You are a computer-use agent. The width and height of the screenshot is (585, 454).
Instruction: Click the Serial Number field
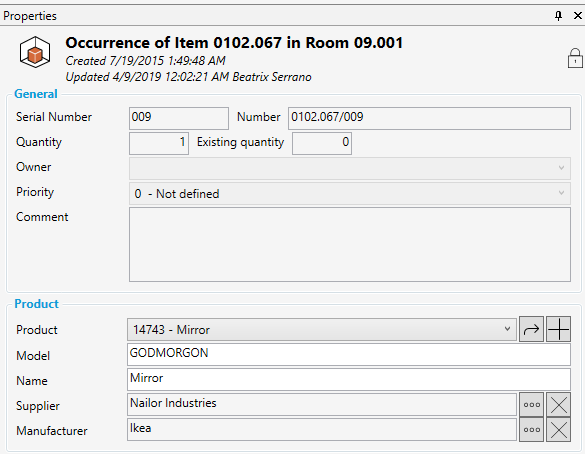click(x=179, y=118)
